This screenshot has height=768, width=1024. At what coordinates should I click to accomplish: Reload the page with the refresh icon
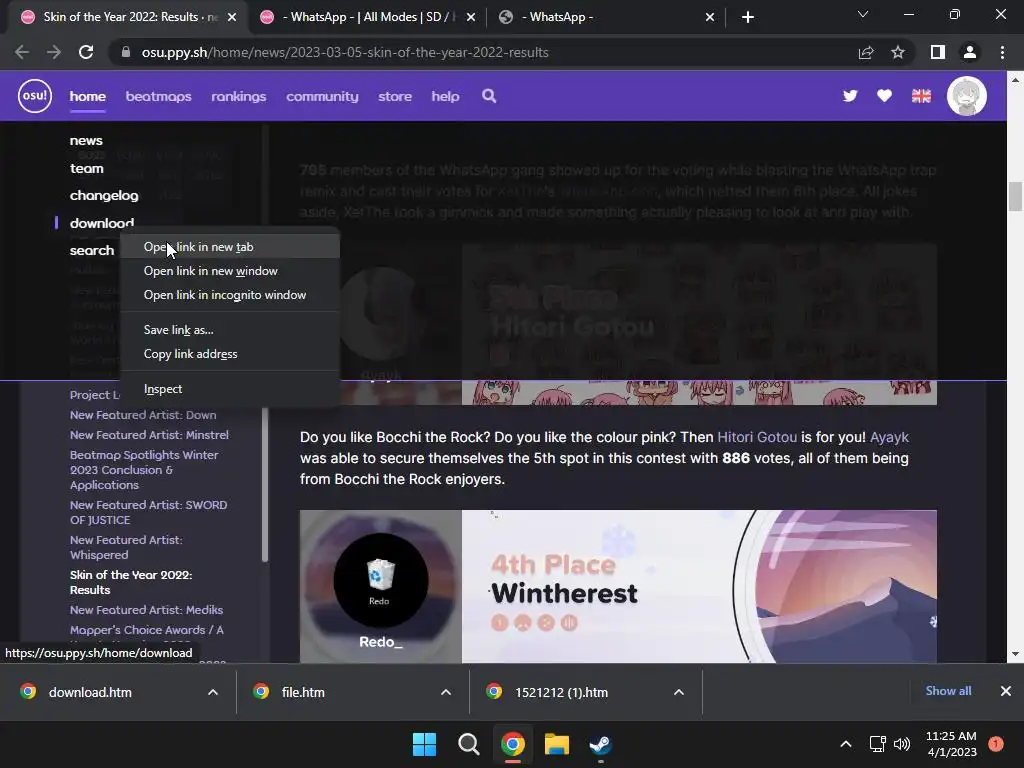(x=86, y=52)
